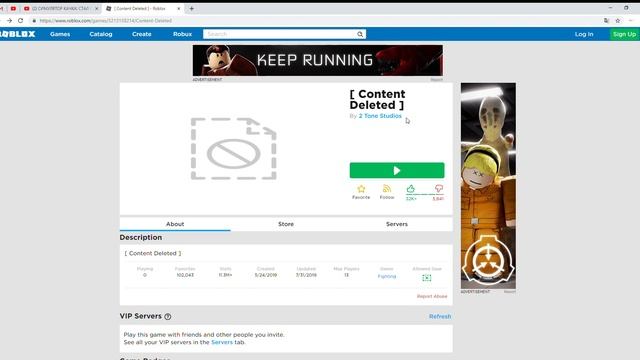Screen dimensions: 640x360
Task: Select the Created date 5/24/2019
Action: click(x=266, y=275)
